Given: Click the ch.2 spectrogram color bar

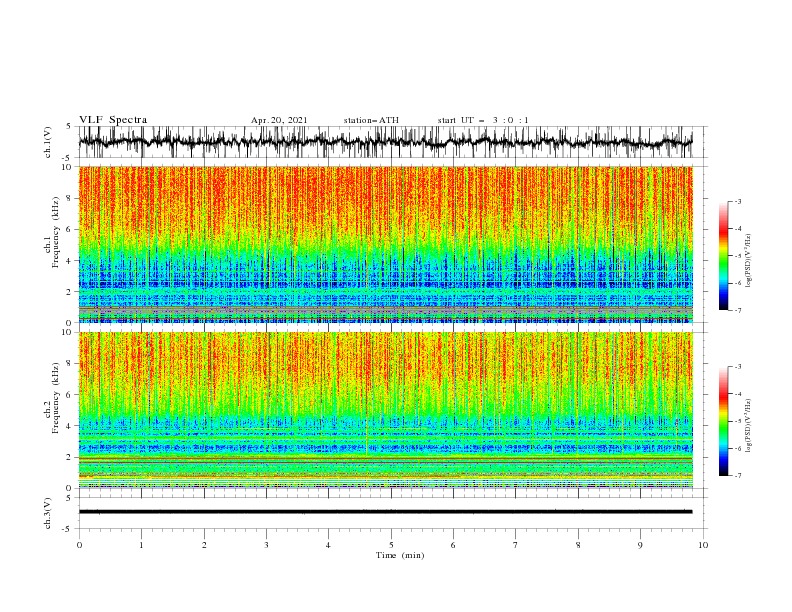Looking at the screenshot, I should (x=723, y=421).
